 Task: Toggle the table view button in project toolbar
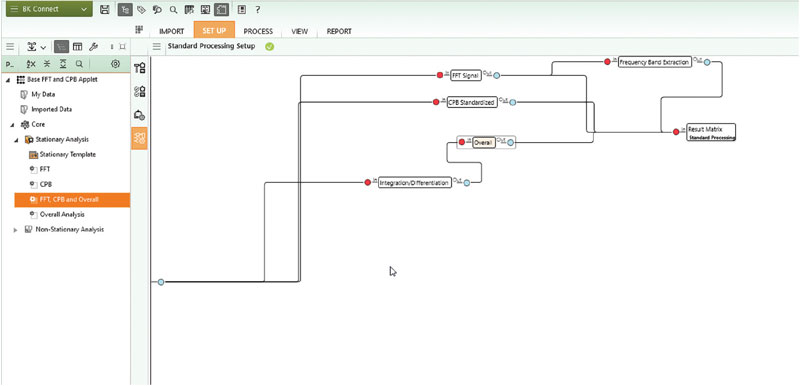pos(78,46)
